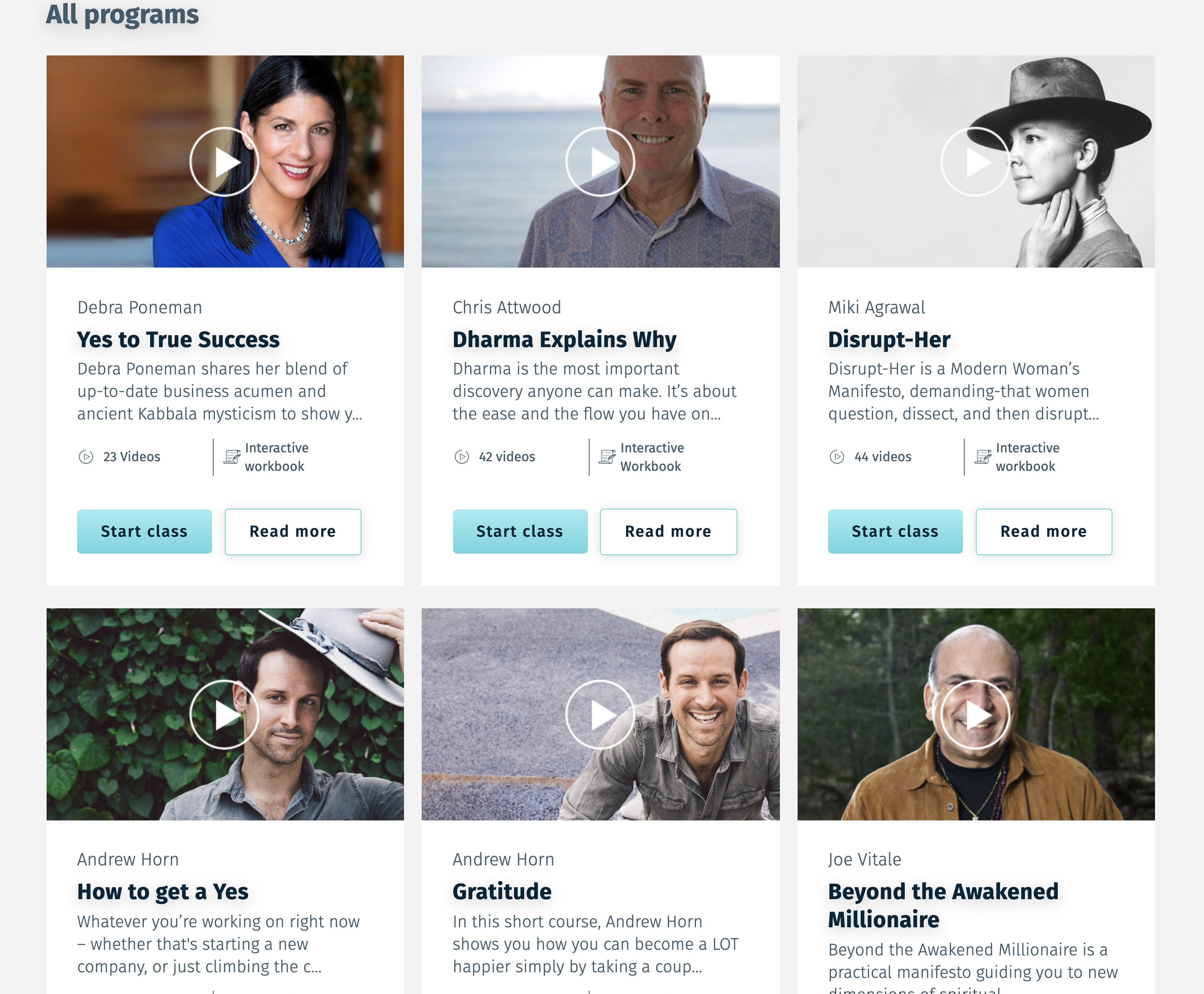This screenshot has width=1204, height=994.
Task: Read more about Yes to True Success
Action: pos(293,532)
